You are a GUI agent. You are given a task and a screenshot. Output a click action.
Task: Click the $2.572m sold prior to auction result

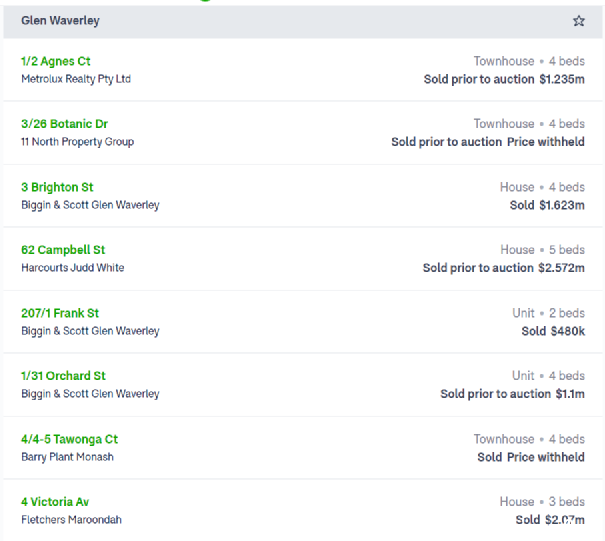coord(504,268)
